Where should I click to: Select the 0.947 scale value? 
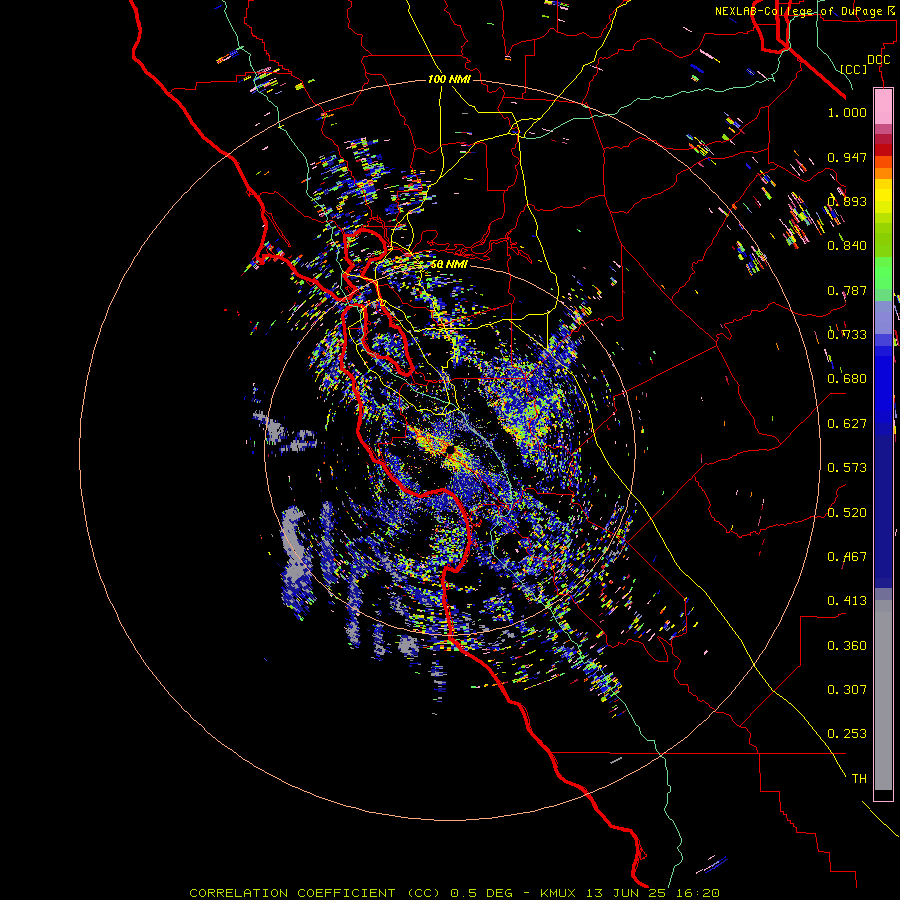847,157
